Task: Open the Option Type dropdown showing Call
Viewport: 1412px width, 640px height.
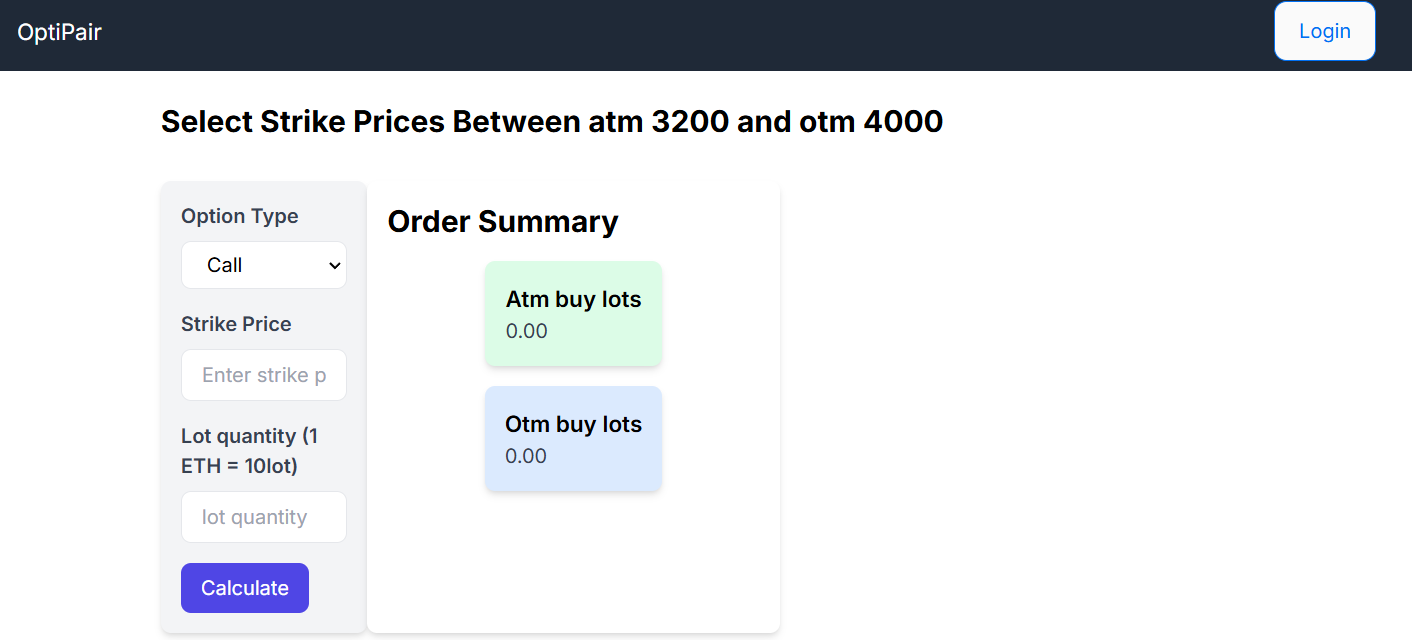Action: pyautogui.click(x=264, y=265)
